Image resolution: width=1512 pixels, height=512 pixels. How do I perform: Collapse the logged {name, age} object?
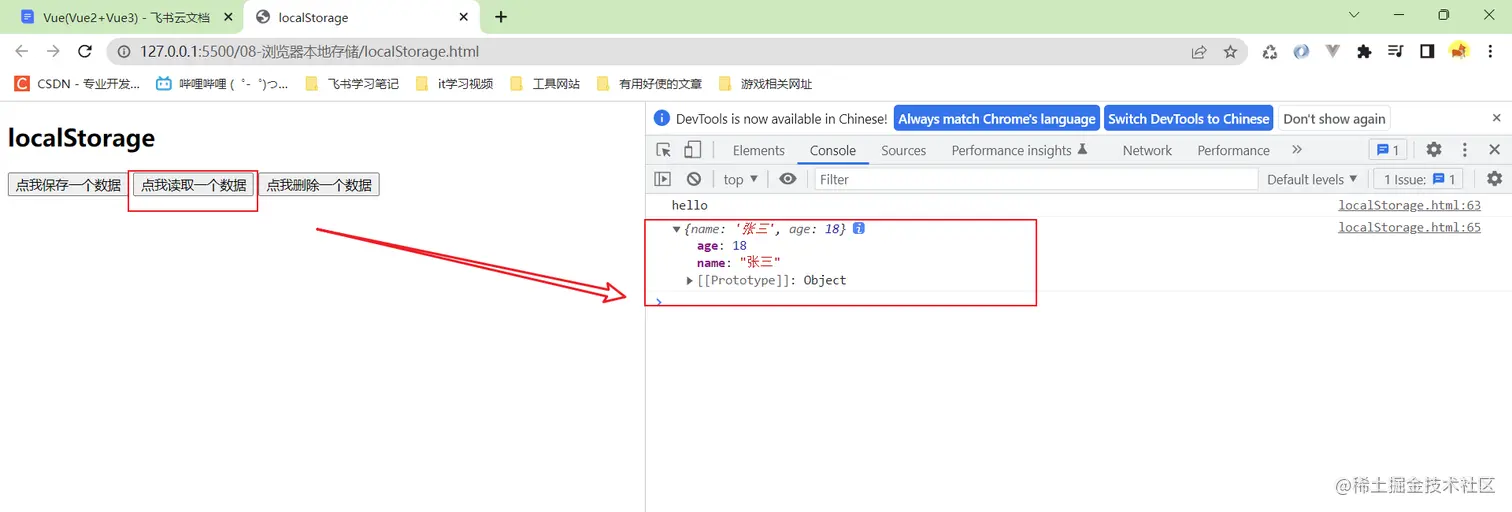(x=677, y=229)
